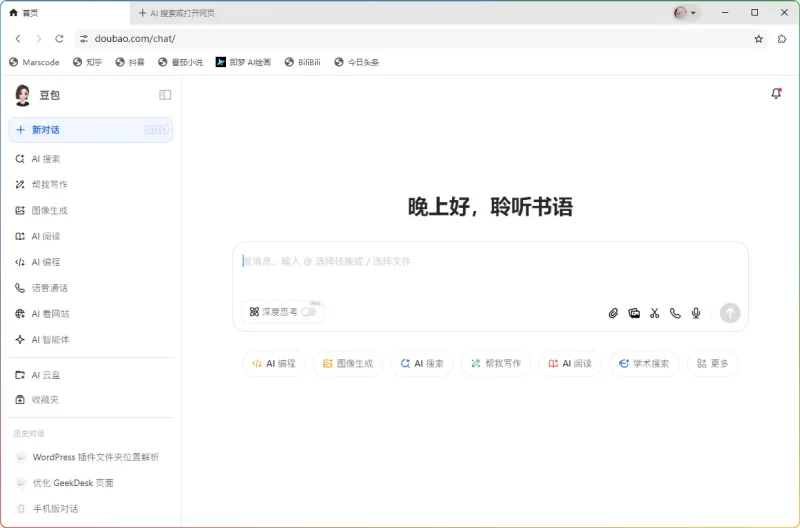The width and height of the screenshot is (800, 528).
Task: Click the site settings icon in the address bar
Action: (x=84, y=39)
